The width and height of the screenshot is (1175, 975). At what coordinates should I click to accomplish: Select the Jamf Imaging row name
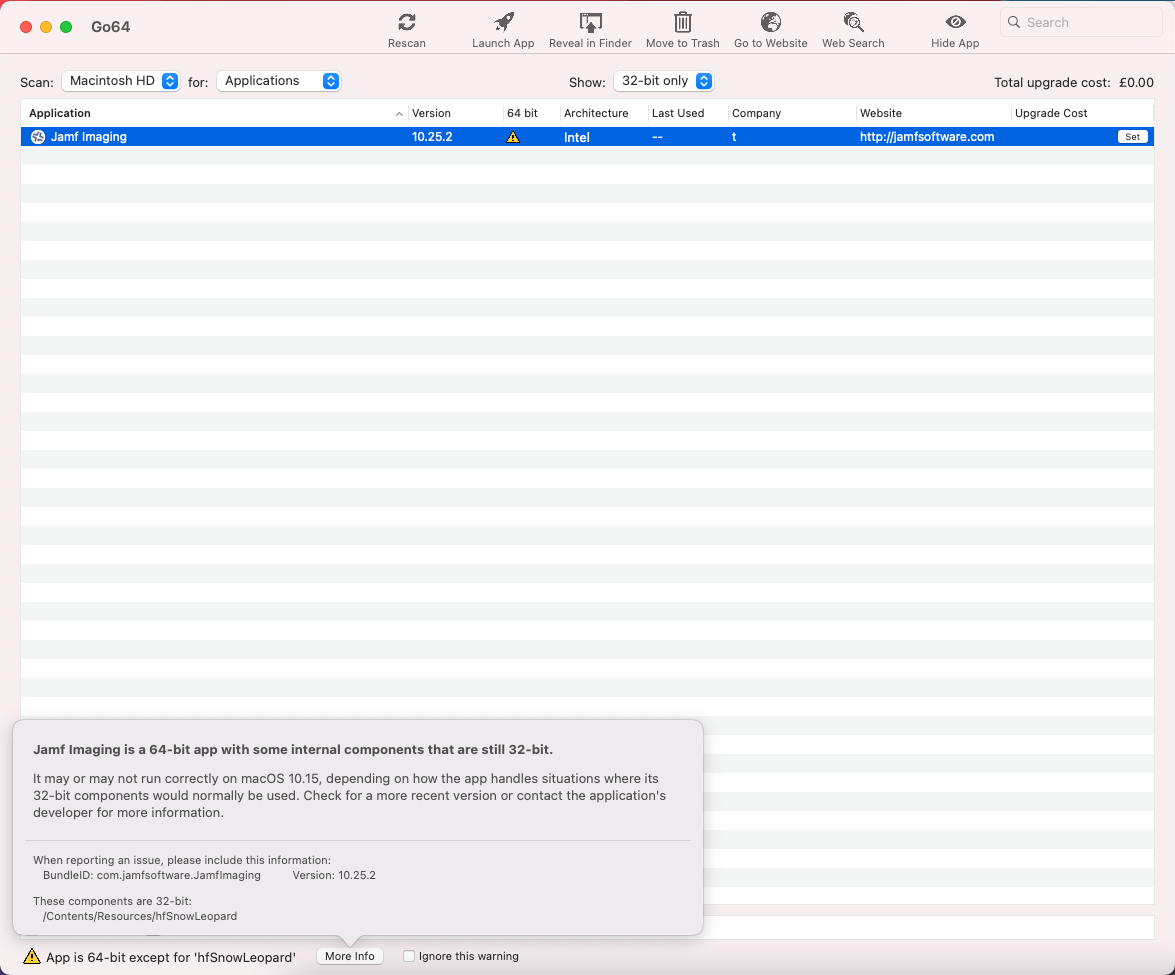(x=89, y=137)
